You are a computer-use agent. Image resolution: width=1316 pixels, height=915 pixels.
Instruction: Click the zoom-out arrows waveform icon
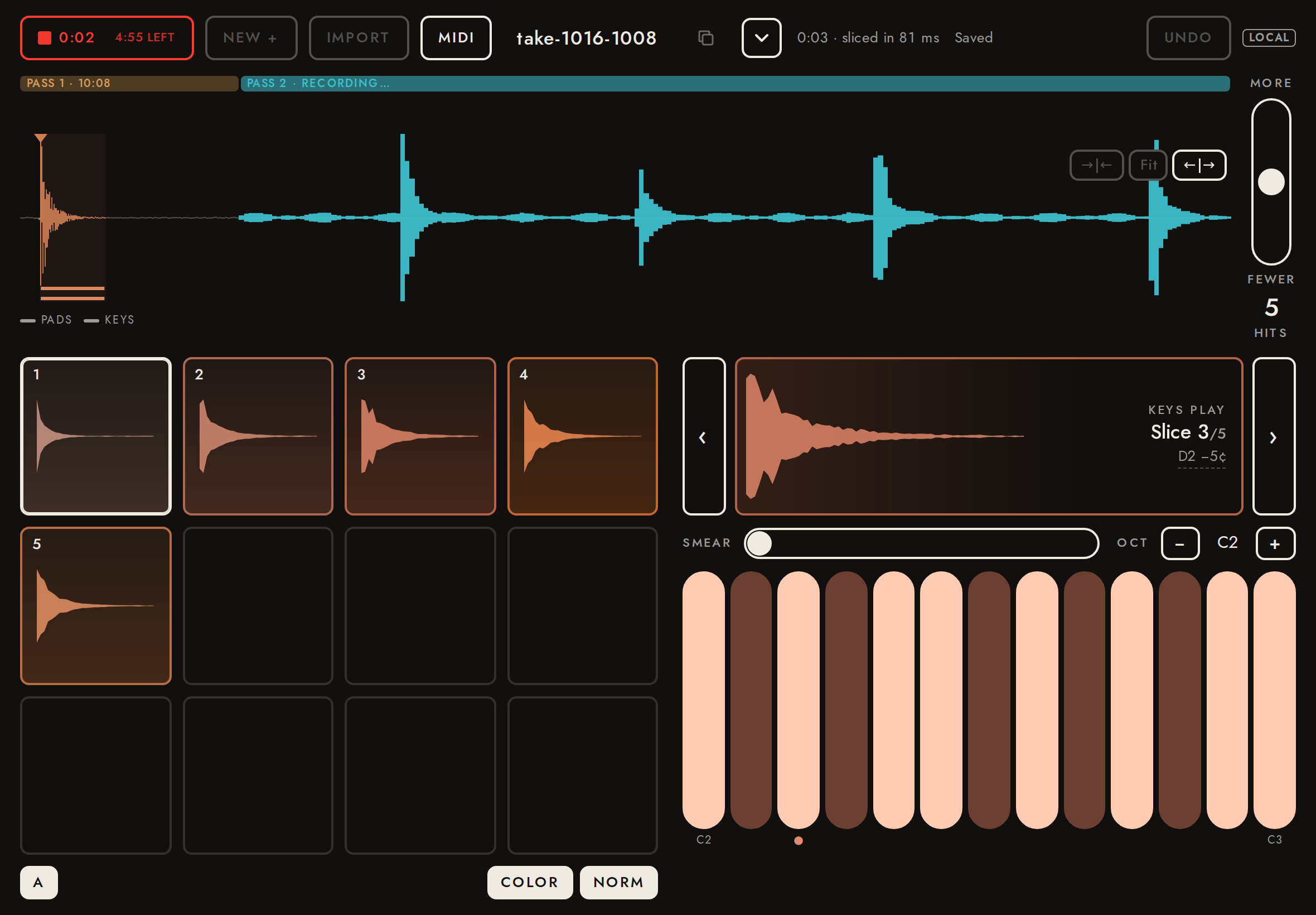[x=1199, y=165]
